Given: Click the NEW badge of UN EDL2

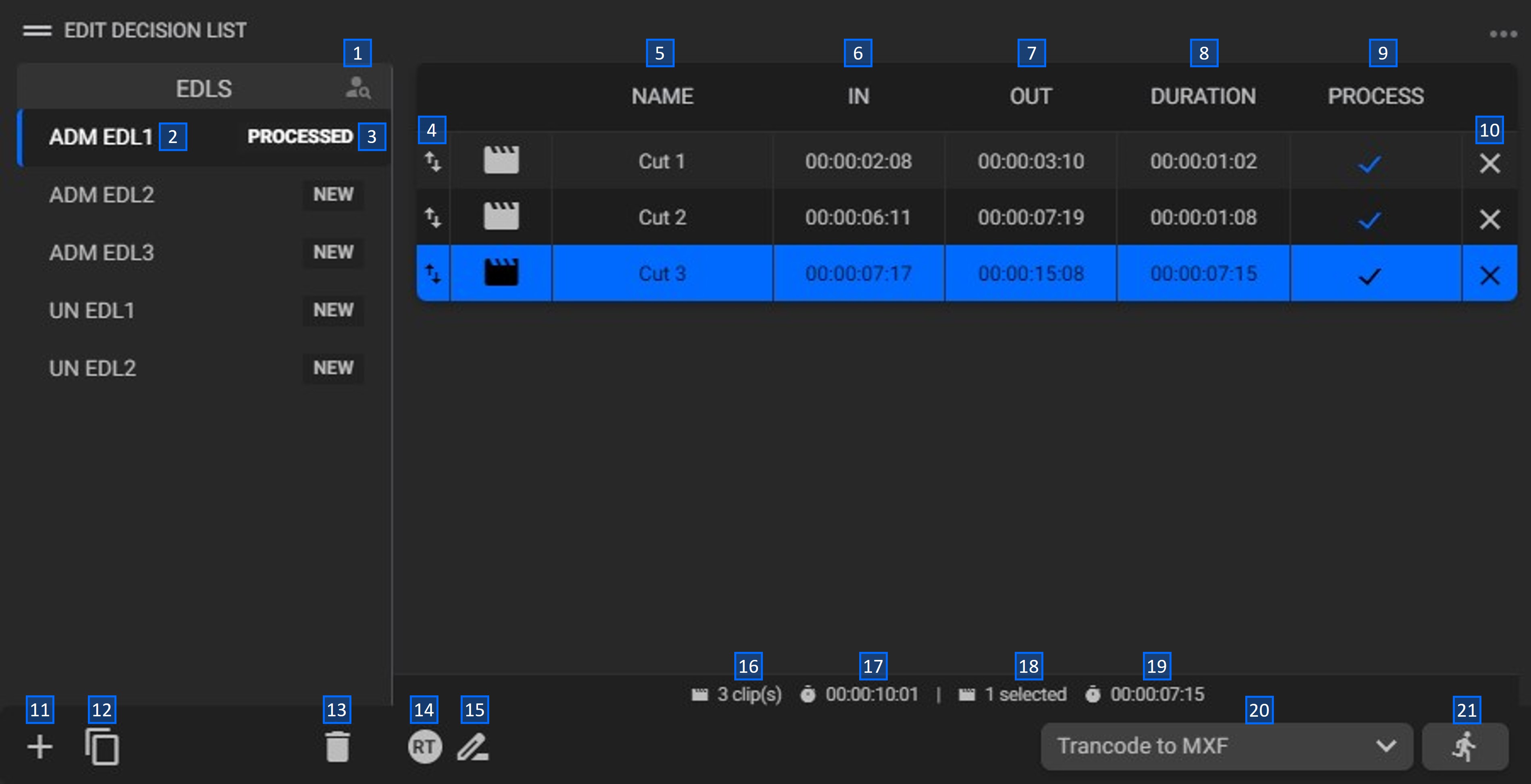Looking at the screenshot, I should click(333, 368).
